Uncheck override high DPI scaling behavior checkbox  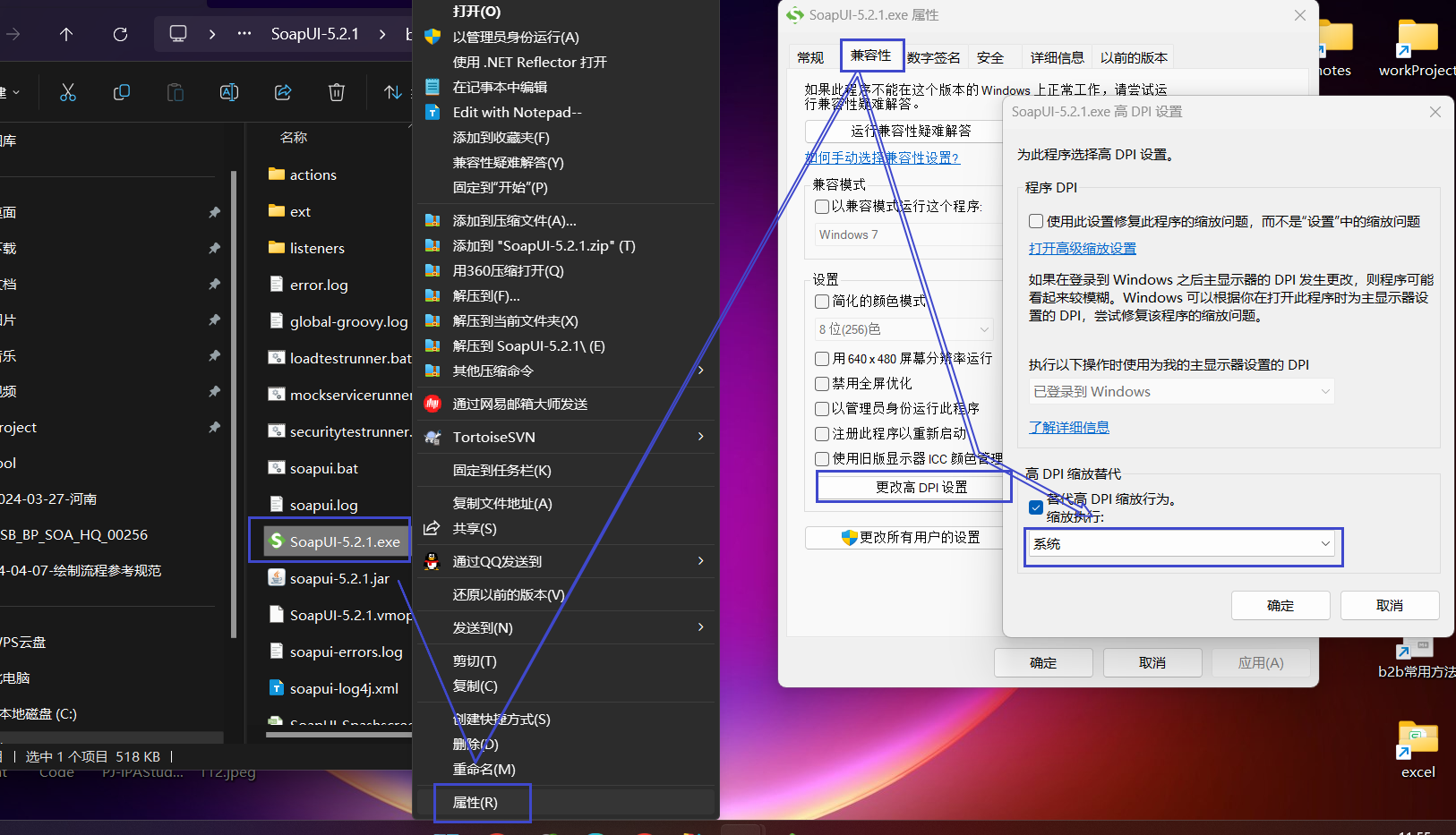[x=1036, y=507]
